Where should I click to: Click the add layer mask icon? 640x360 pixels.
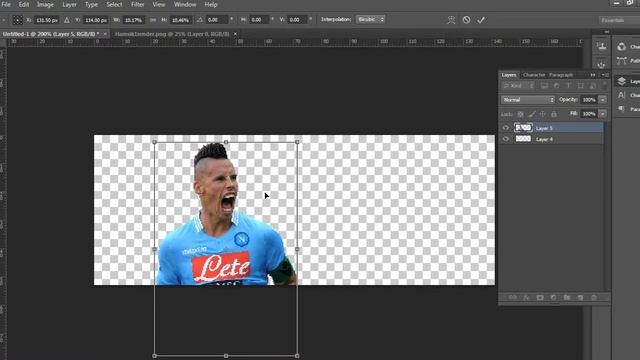point(540,298)
